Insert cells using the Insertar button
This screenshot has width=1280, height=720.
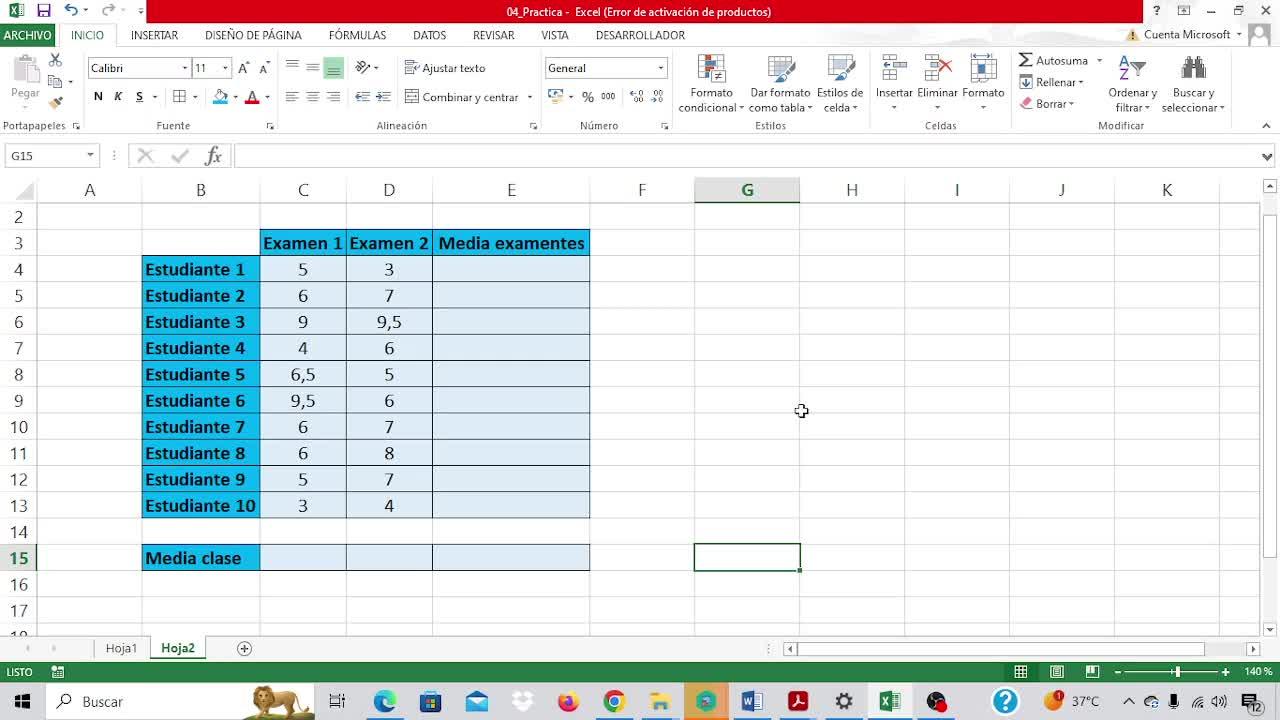(894, 84)
